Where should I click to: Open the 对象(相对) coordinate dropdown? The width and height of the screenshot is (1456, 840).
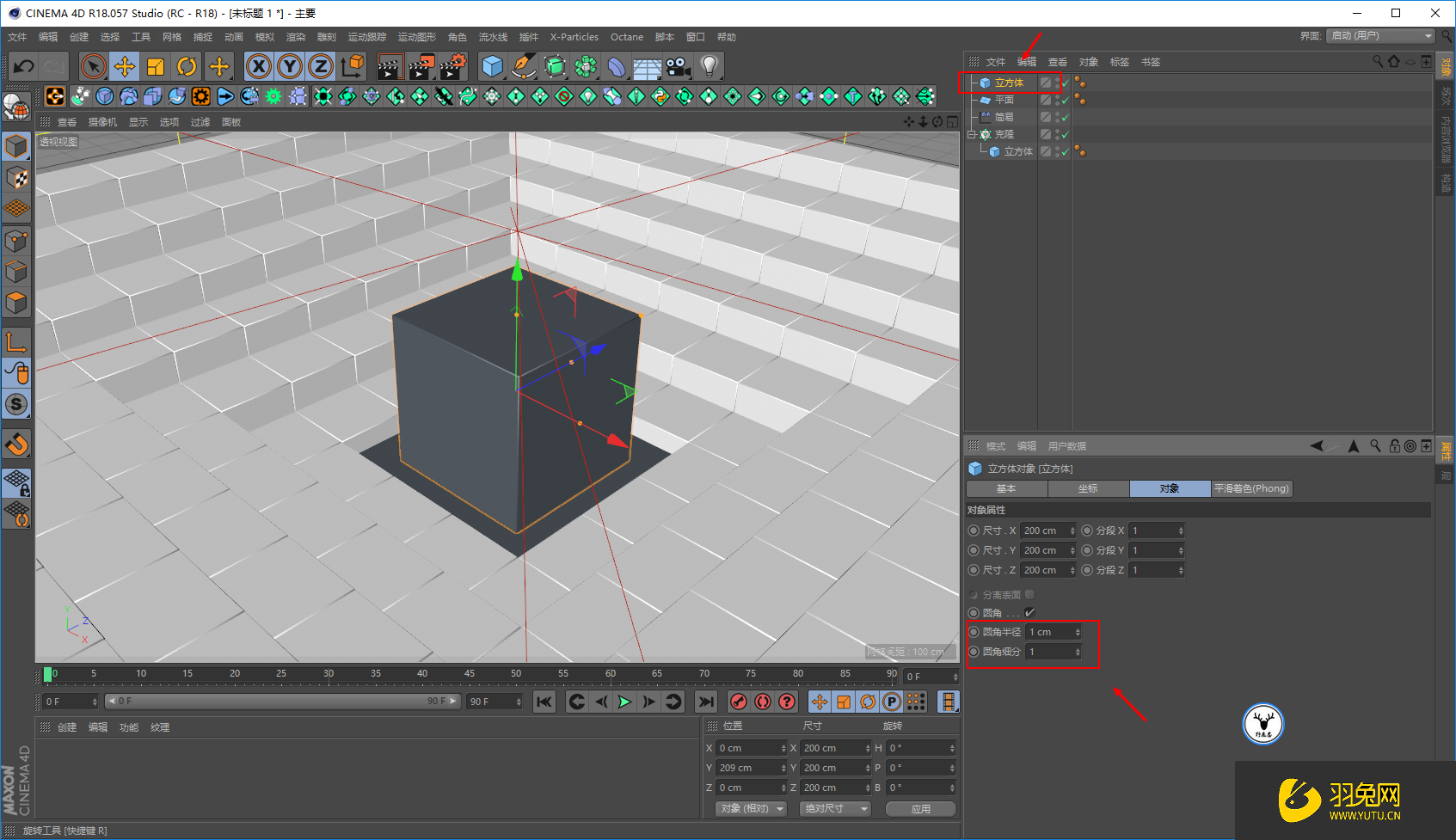[x=751, y=809]
